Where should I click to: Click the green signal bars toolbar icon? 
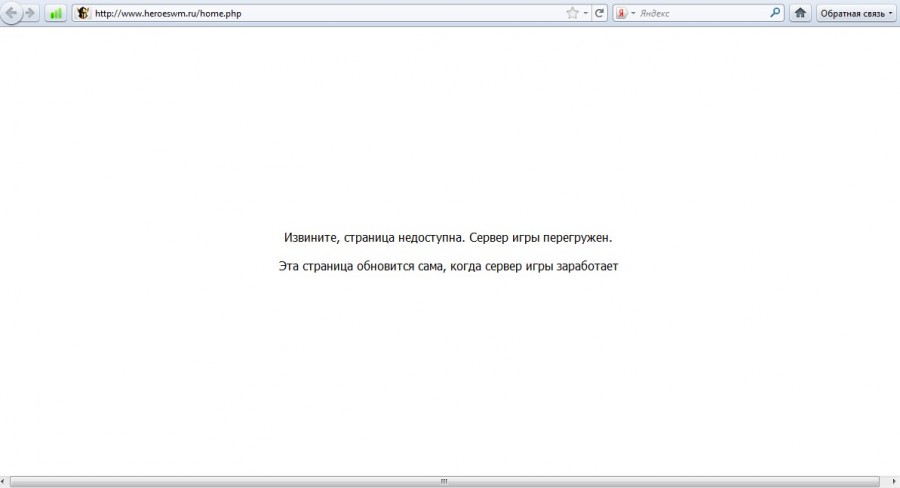point(56,13)
